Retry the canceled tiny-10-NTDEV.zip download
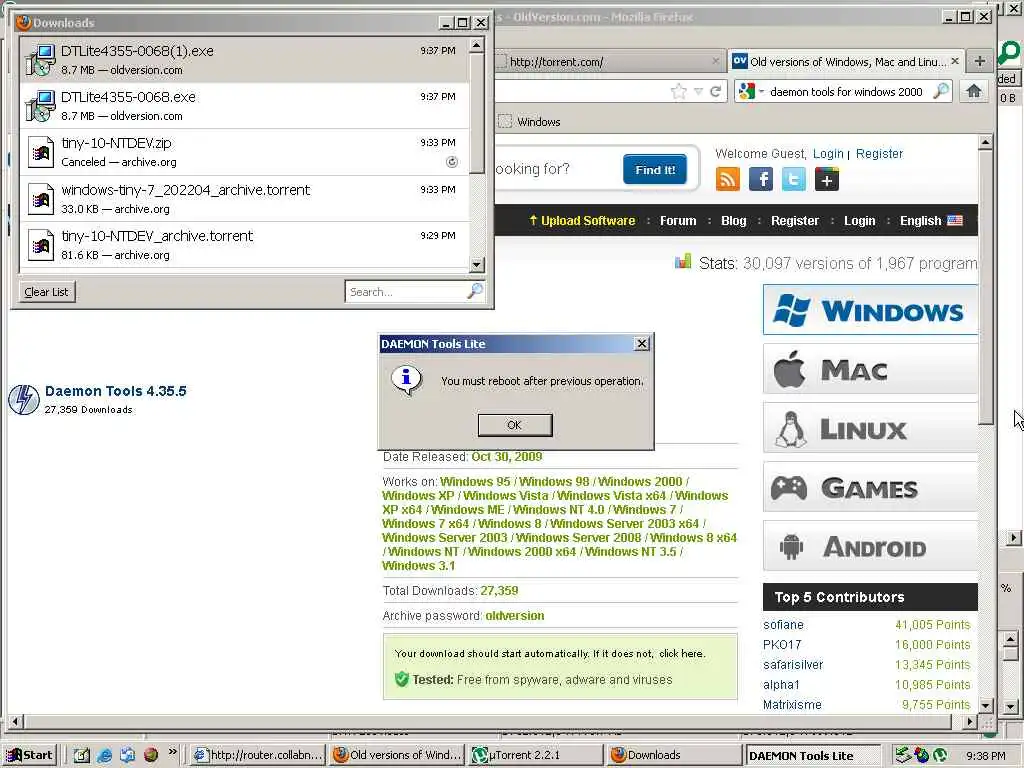 tap(451, 162)
